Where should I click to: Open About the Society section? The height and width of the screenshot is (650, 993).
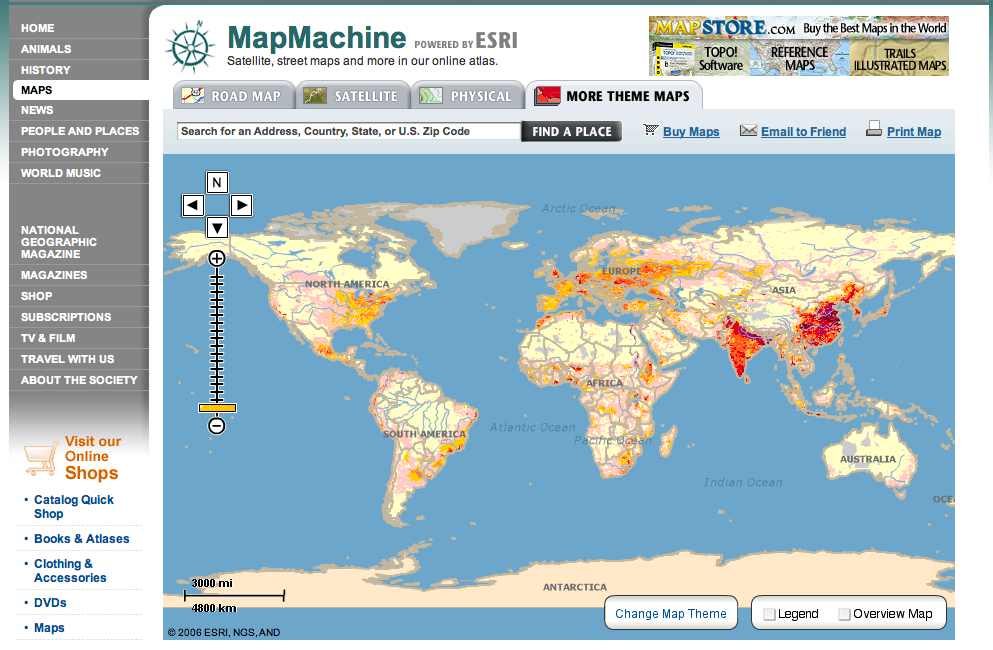[x=79, y=380]
